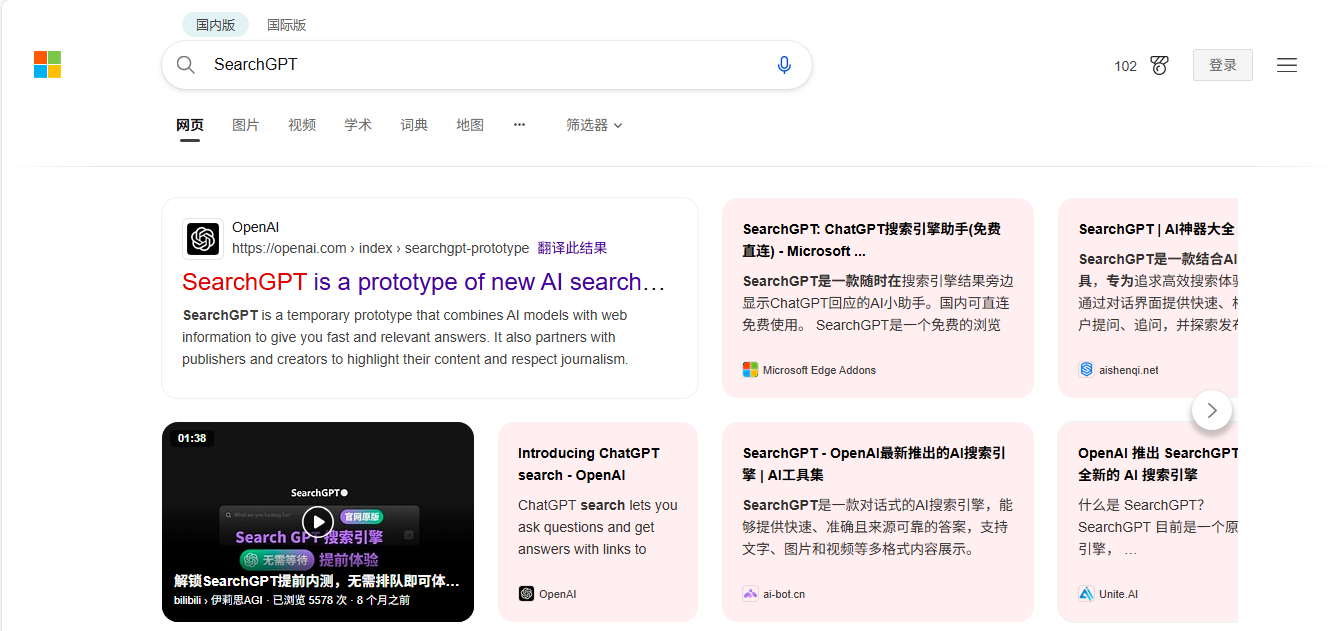Click the OpenAI favicon in ChatGPT search card
The height and width of the screenshot is (631, 1342).
[x=526, y=594]
